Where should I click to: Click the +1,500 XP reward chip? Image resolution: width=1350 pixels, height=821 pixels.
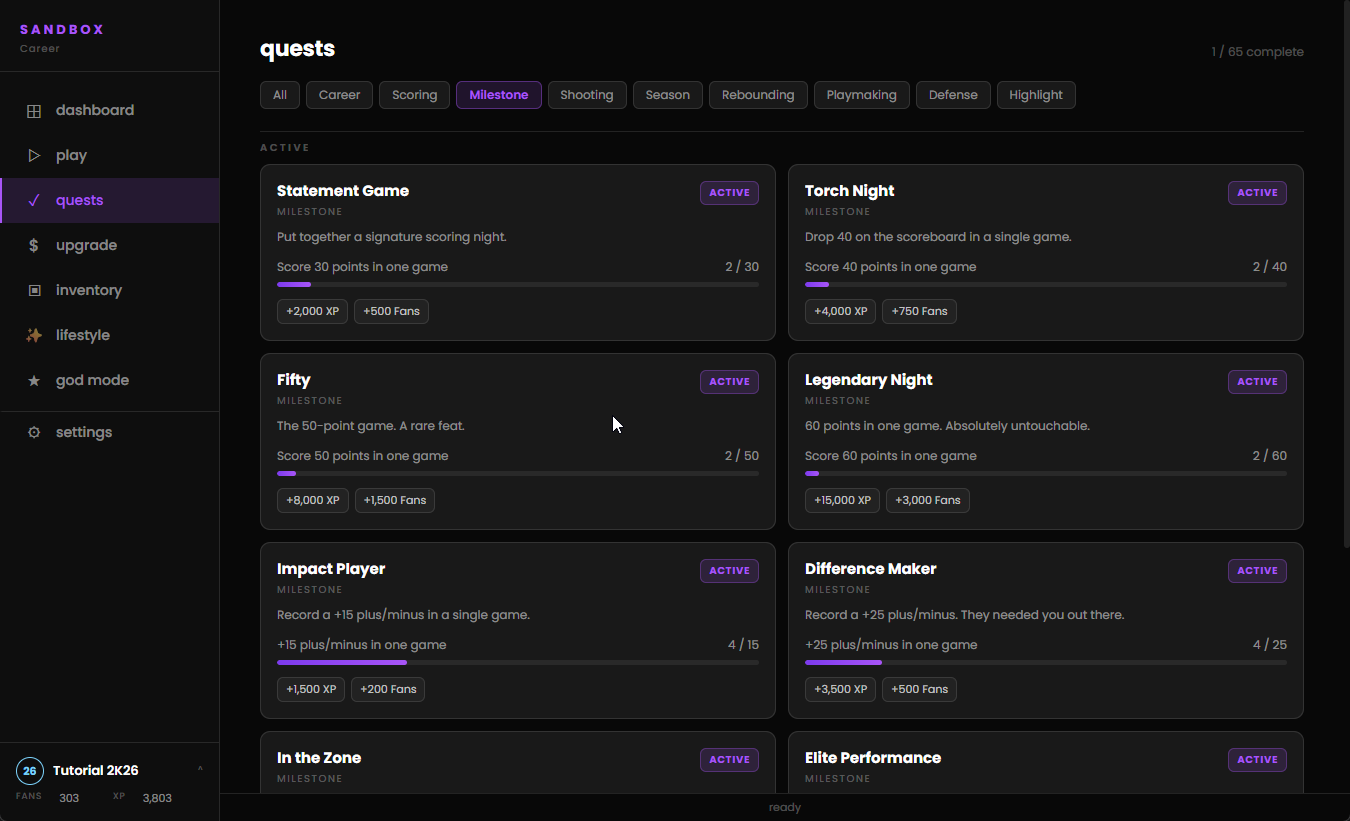point(311,690)
